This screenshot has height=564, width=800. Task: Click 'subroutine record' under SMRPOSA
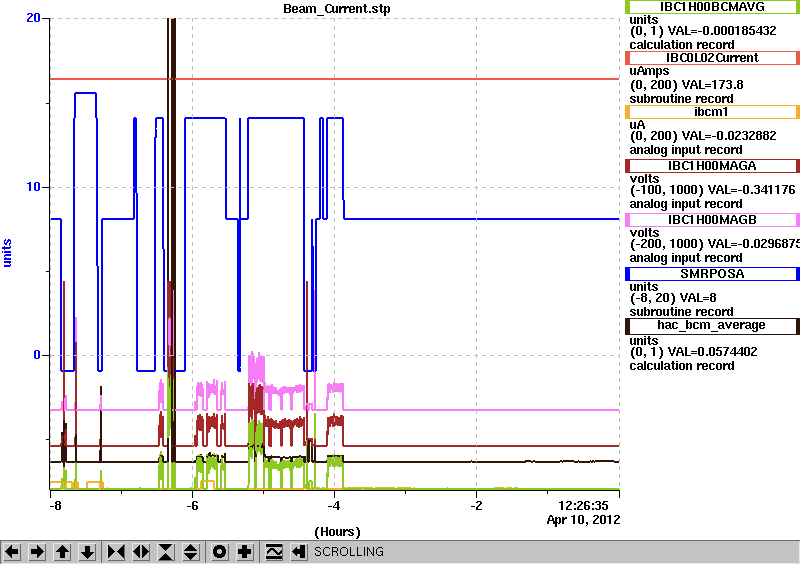(681, 312)
